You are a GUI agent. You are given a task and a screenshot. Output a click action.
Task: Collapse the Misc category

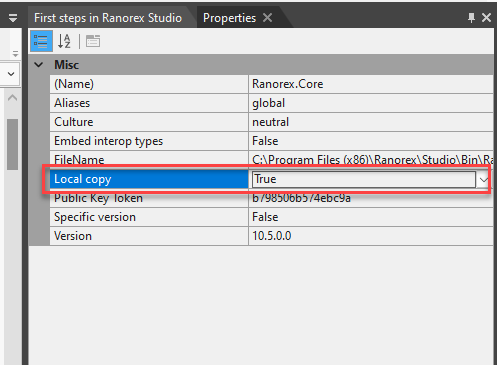[x=39, y=65]
